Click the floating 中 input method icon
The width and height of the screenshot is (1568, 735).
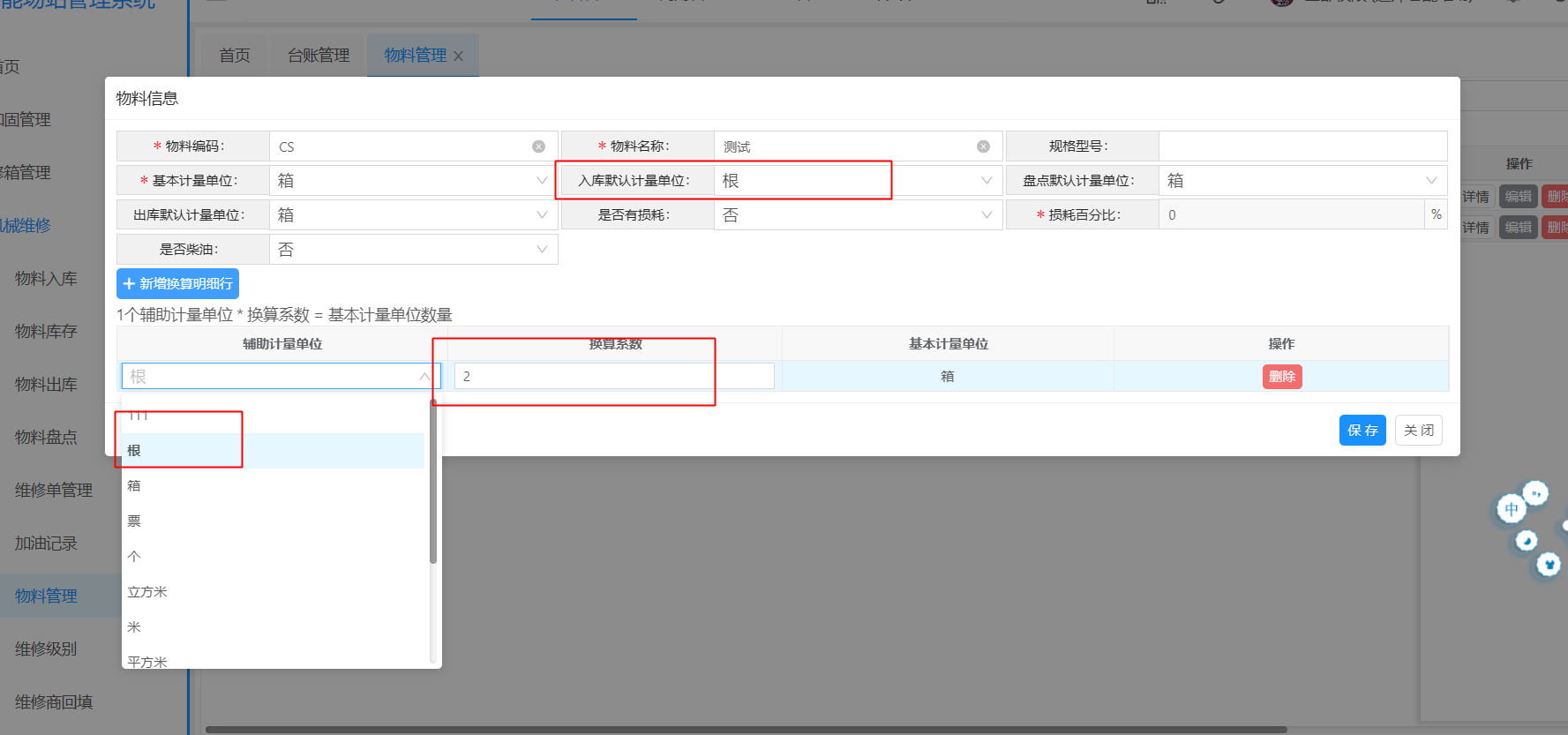click(1512, 509)
